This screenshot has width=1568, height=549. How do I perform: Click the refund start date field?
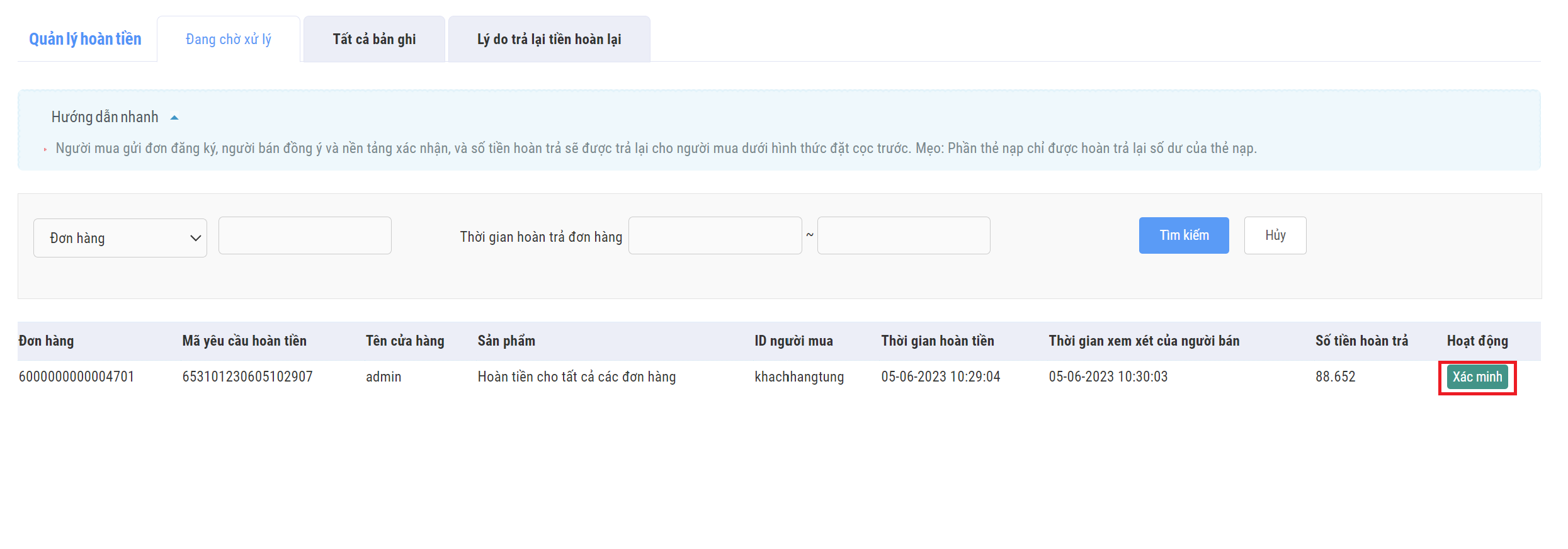[x=715, y=235]
